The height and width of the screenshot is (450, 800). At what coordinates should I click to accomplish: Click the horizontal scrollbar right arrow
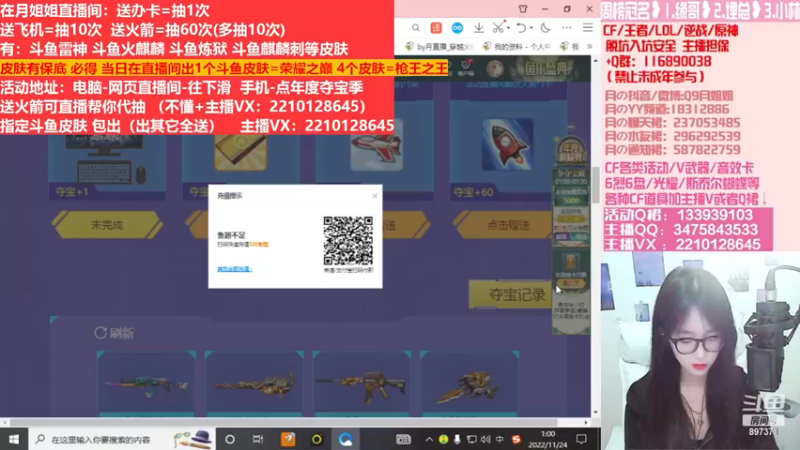586,422
